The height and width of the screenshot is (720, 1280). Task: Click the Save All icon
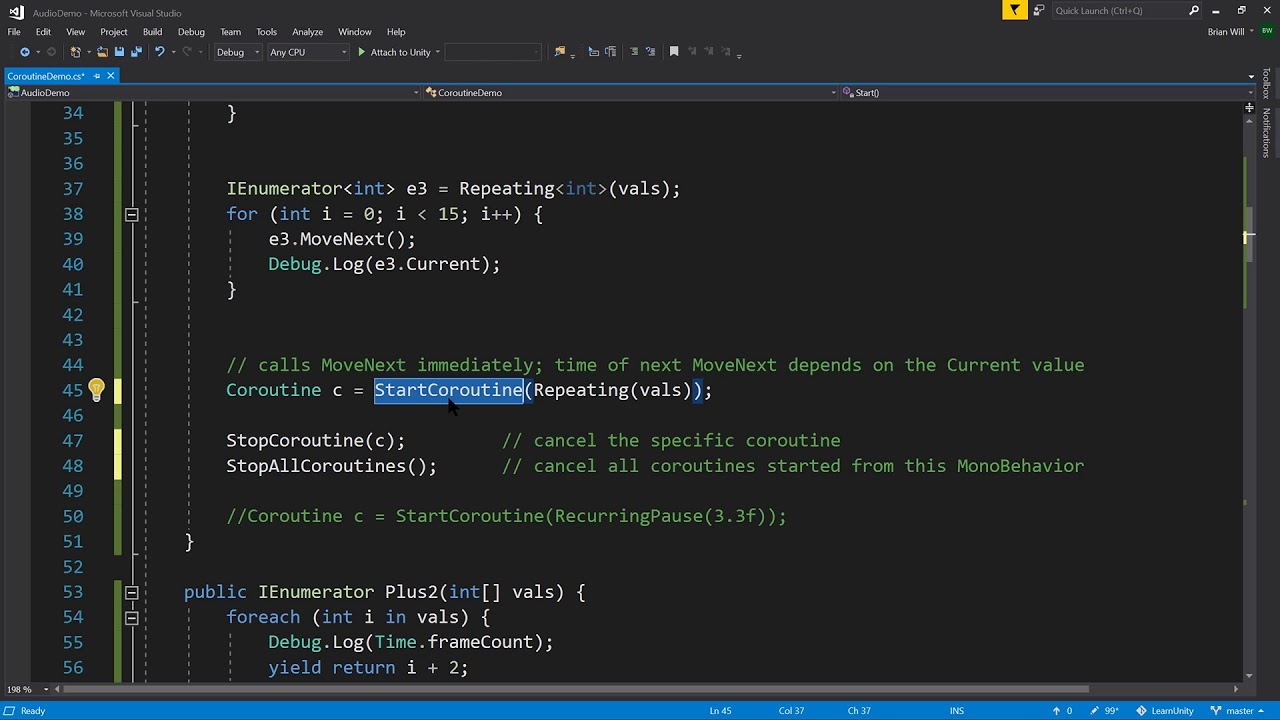coord(136,52)
